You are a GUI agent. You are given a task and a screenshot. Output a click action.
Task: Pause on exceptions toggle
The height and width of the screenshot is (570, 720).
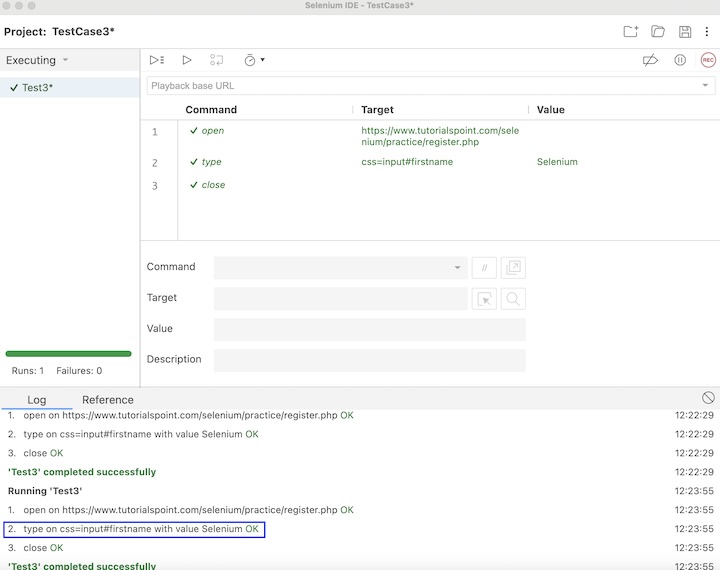(x=680, y=60)
